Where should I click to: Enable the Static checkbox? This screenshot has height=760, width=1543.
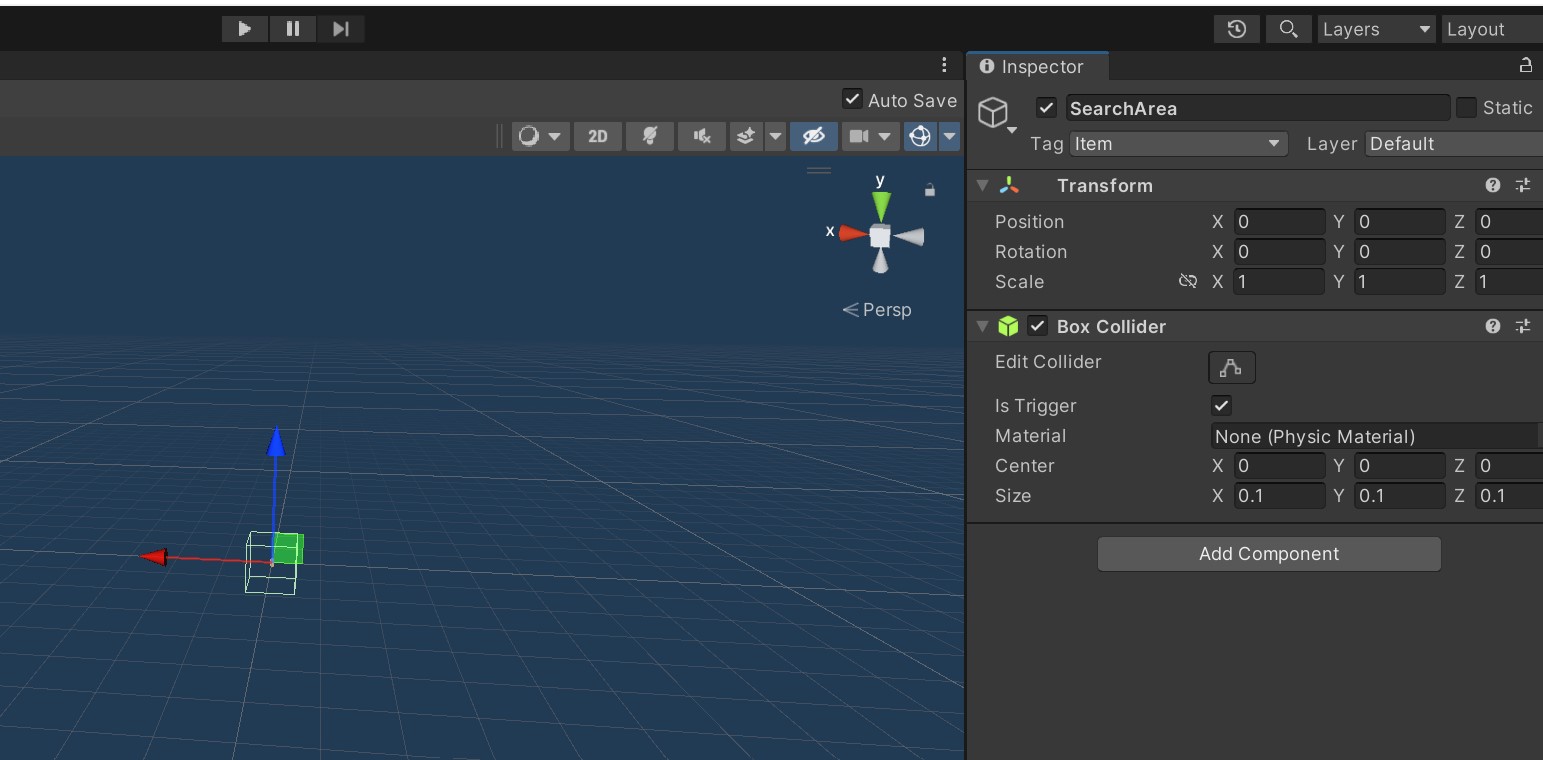tap(1466, 108)
